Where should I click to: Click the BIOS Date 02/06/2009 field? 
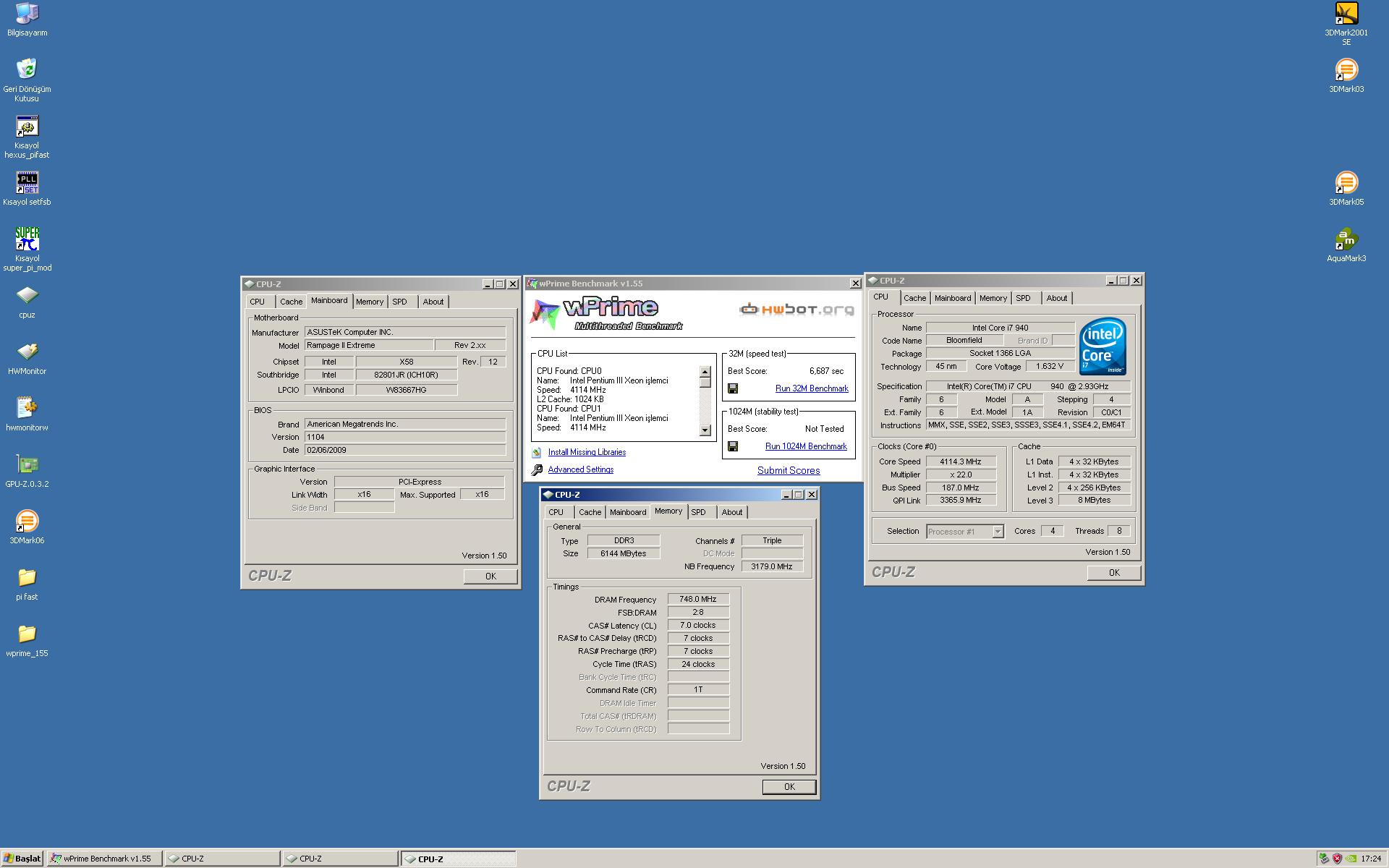click(x=405, y=450)
